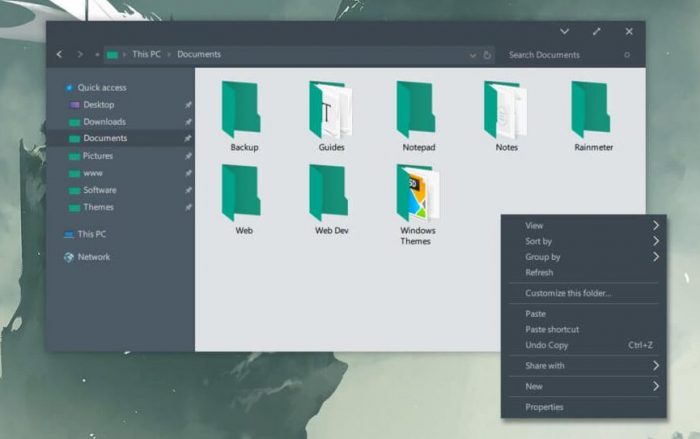Screen dimensions: 700x439
Task: Expand the Share with submenu arrow
Action: 656,366
